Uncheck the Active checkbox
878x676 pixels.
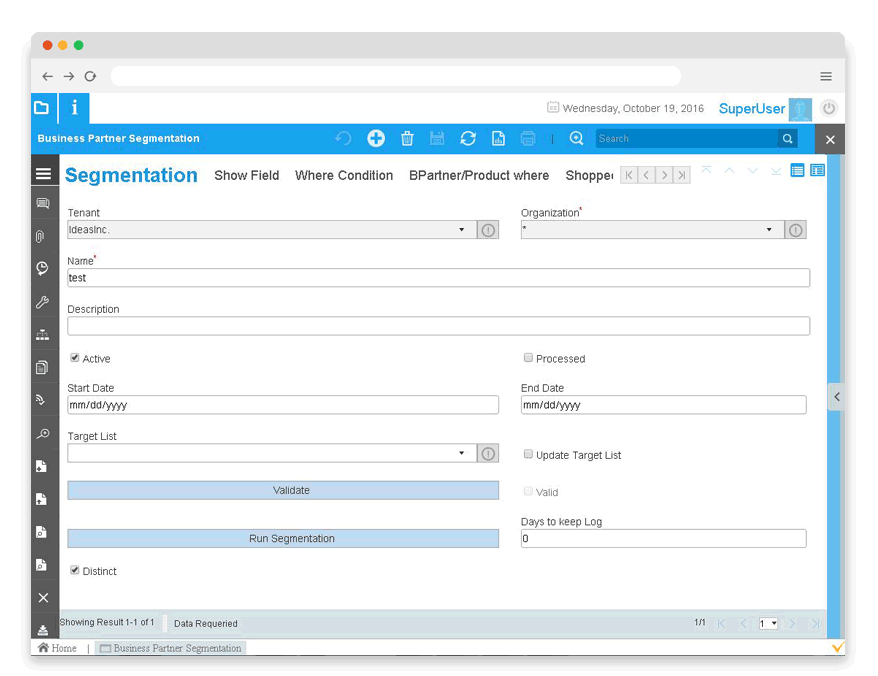point(75,358)
